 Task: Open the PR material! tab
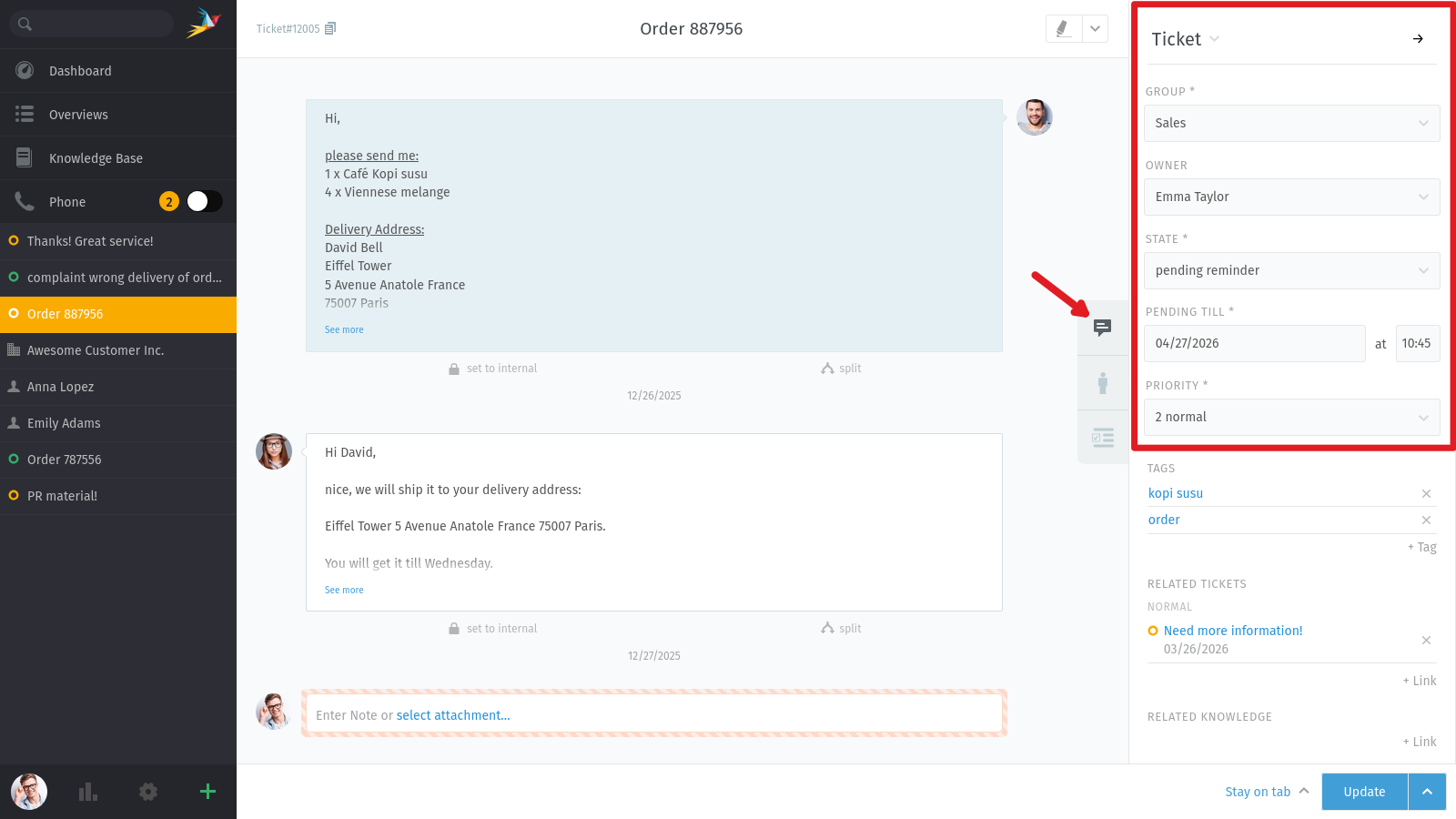click(118, 496)
